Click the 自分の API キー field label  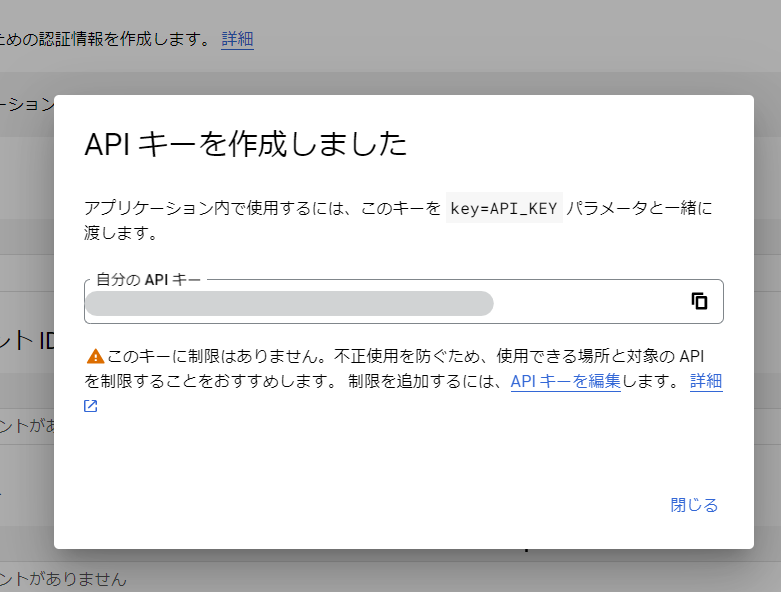click(148, 280)
